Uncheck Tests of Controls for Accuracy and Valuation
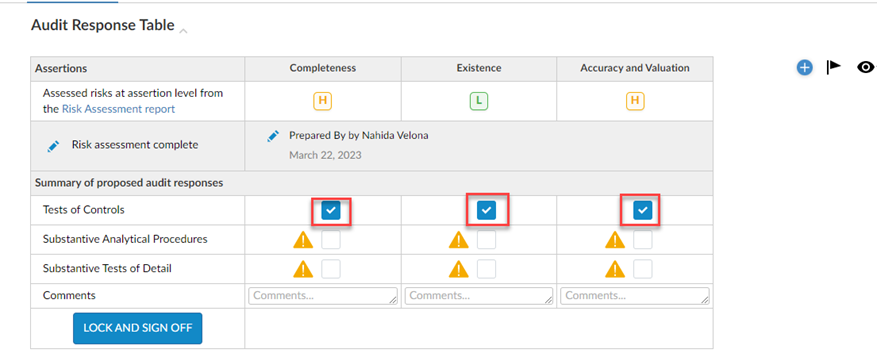The height and width of the screenshot is (361, 877). point(643,210)
